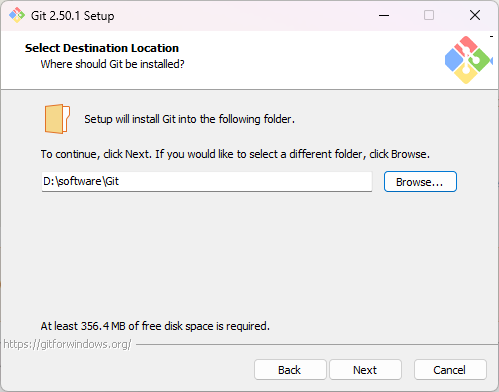The image size is (499, 392).
Task: Click the "Select Destination Location" heading
Action: (x=102, y=48)
